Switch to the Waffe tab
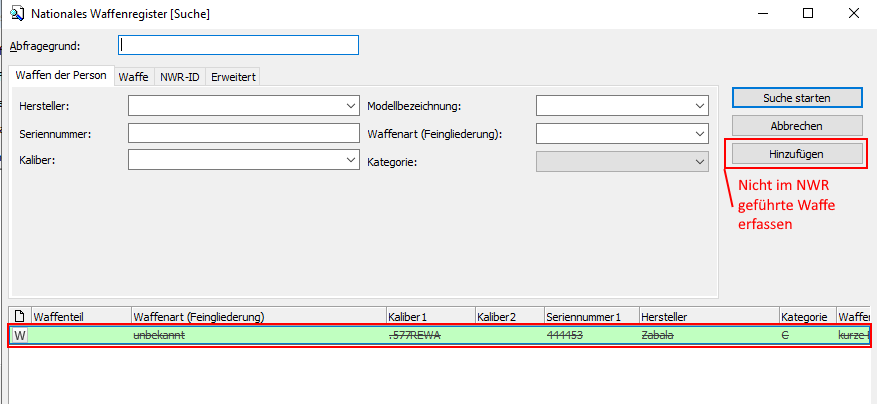877x404 pixels. (133, 76)
